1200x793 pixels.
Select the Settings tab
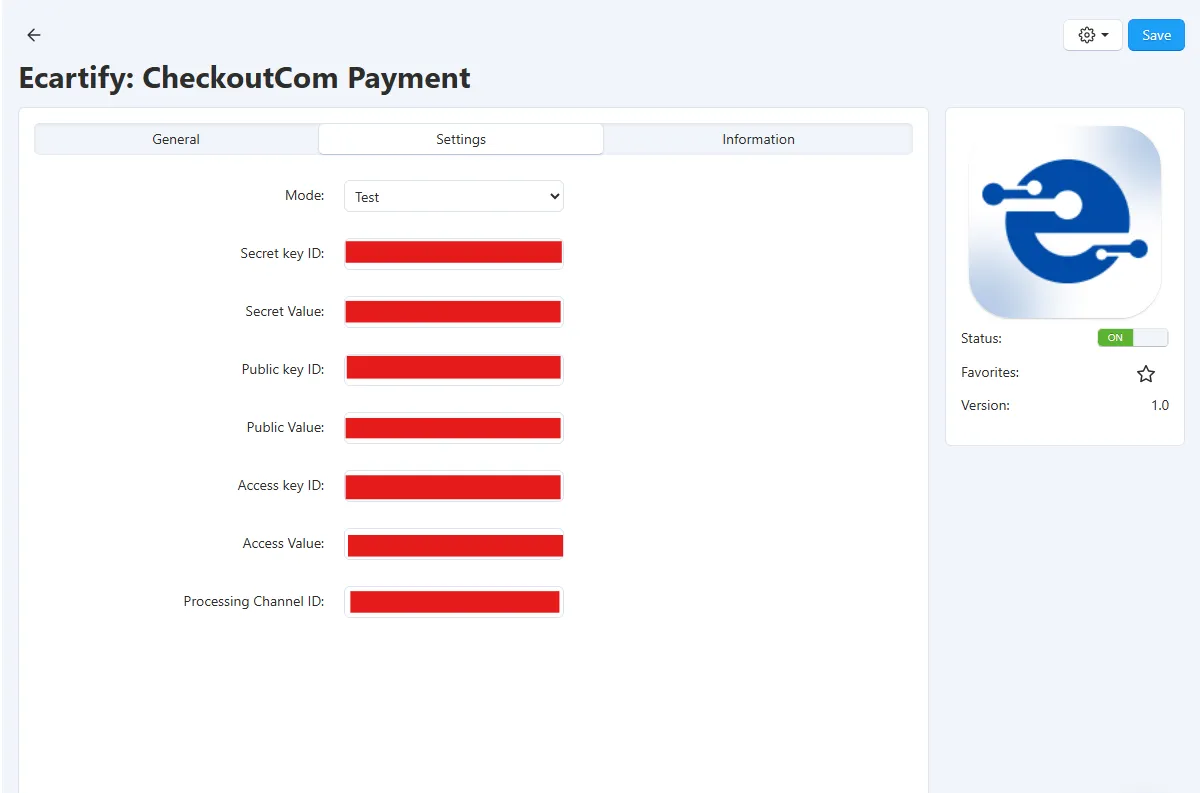[x=461, y=139]
